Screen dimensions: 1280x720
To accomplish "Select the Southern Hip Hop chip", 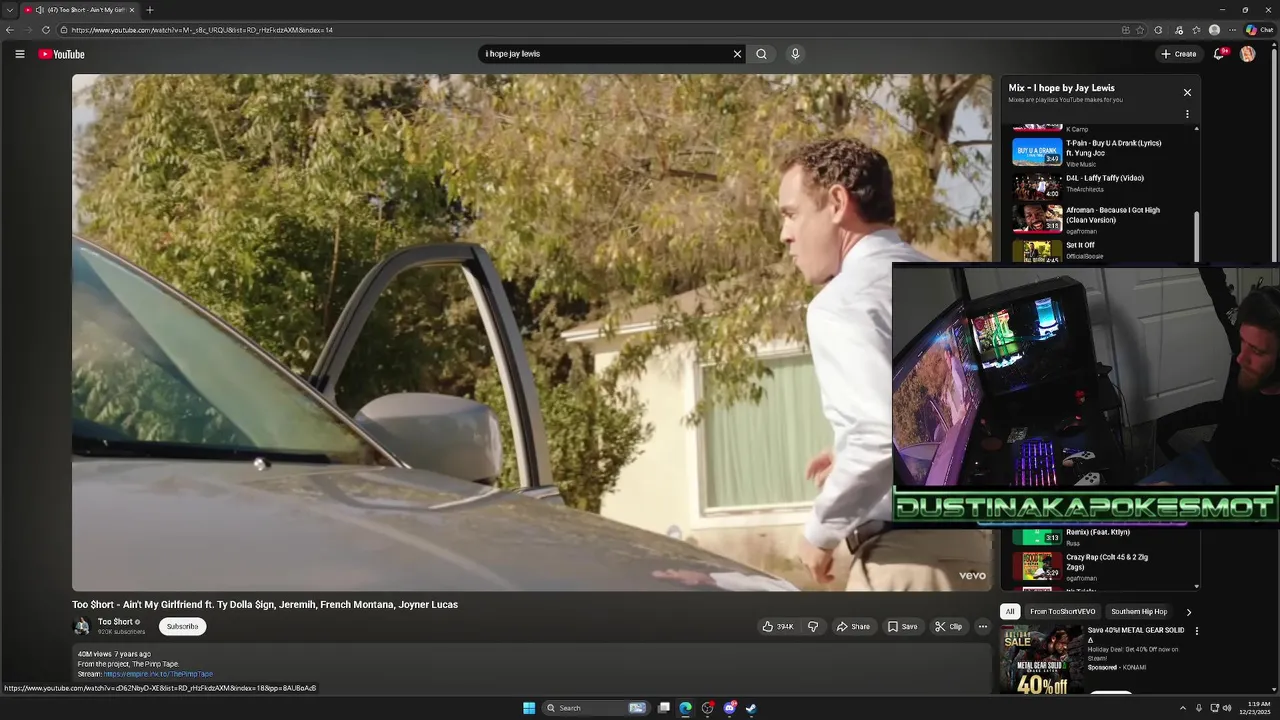I will (1139, 612).
